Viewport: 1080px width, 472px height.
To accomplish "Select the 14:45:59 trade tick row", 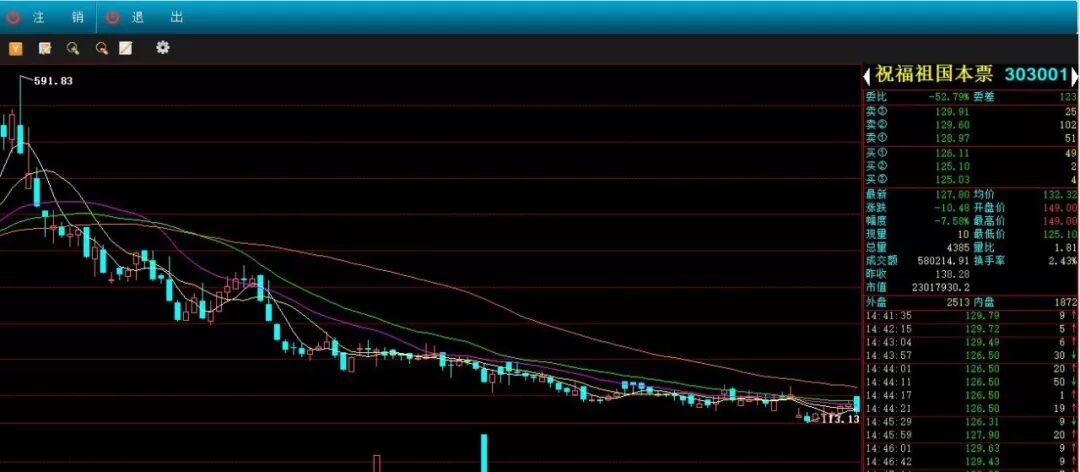I will [971, 435].
